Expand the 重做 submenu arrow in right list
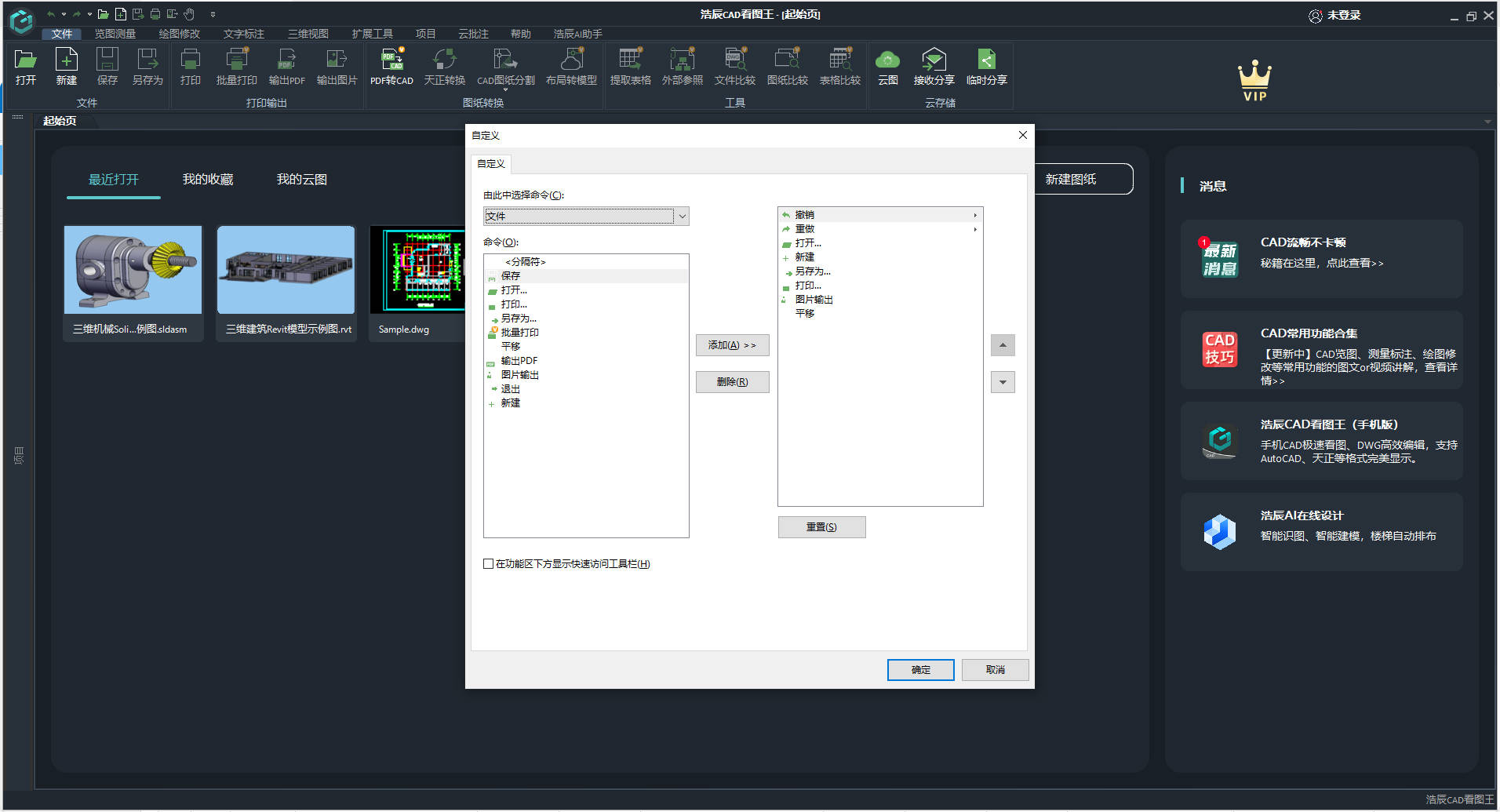The image size is (1500, 812). tap(975, 229)
